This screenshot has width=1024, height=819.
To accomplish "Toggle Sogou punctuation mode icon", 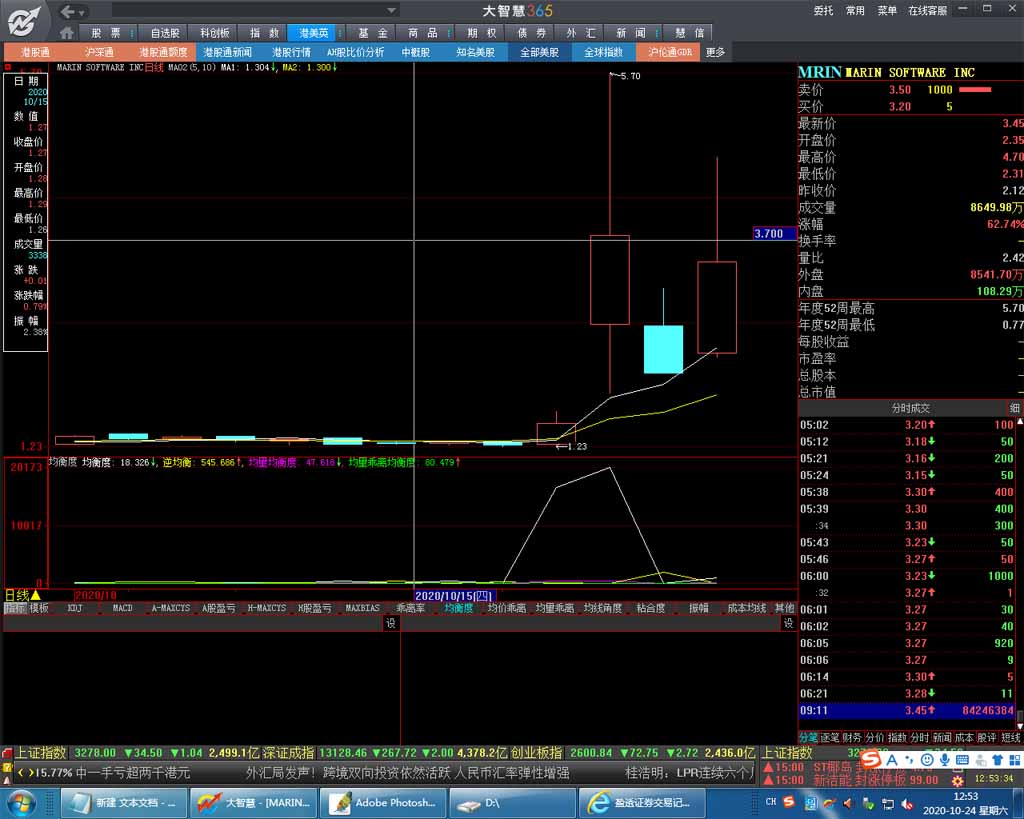I will click(909, 760).
